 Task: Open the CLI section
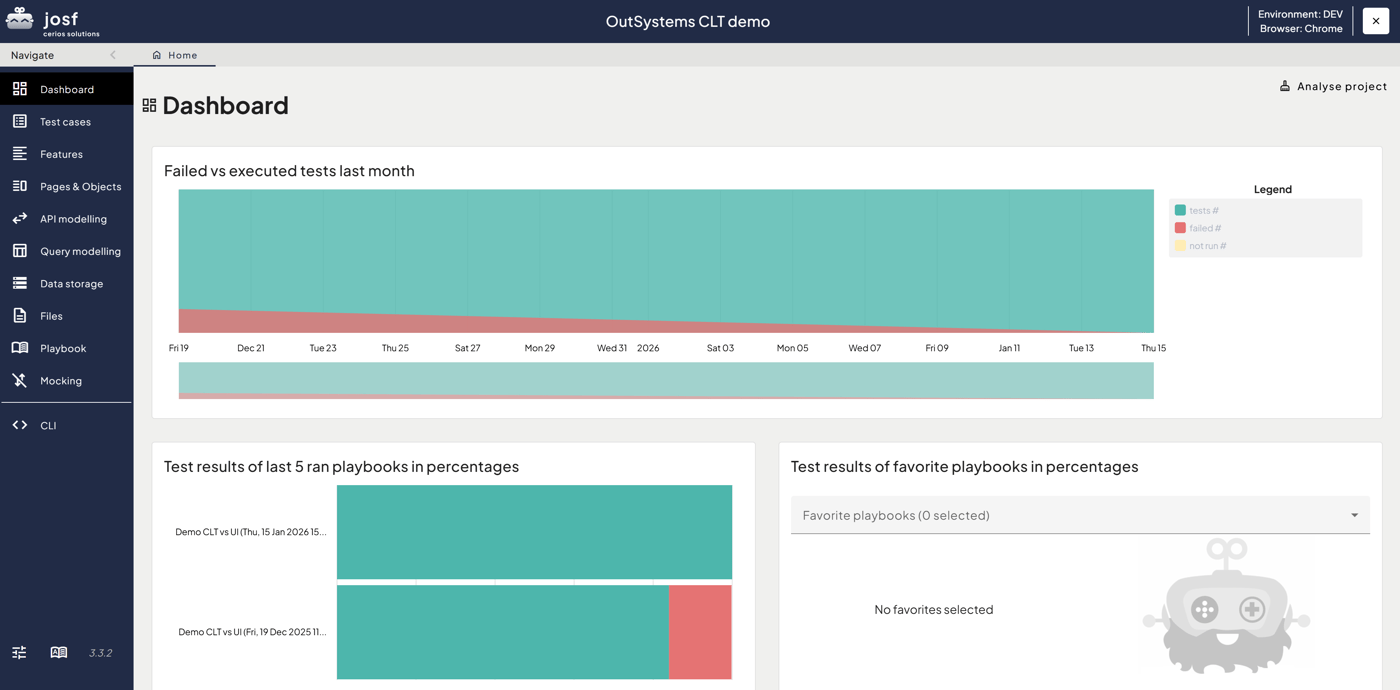(47, 425)
